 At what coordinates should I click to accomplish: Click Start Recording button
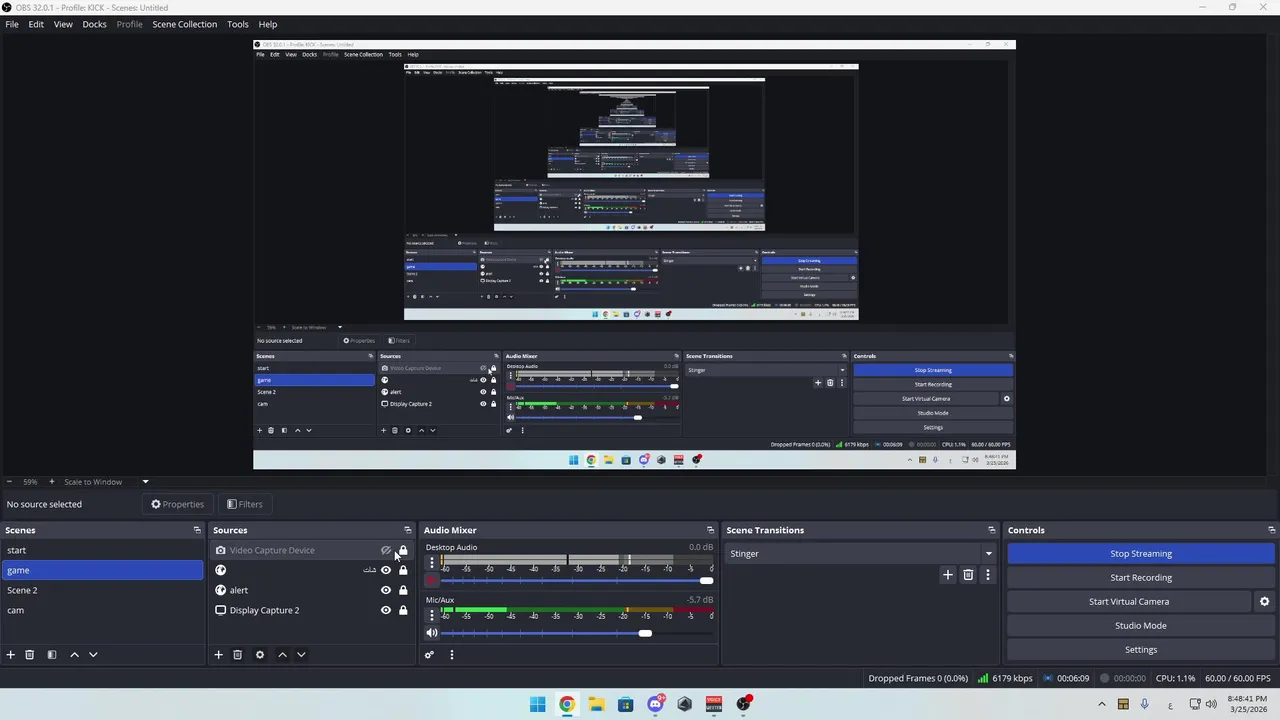1141,577
